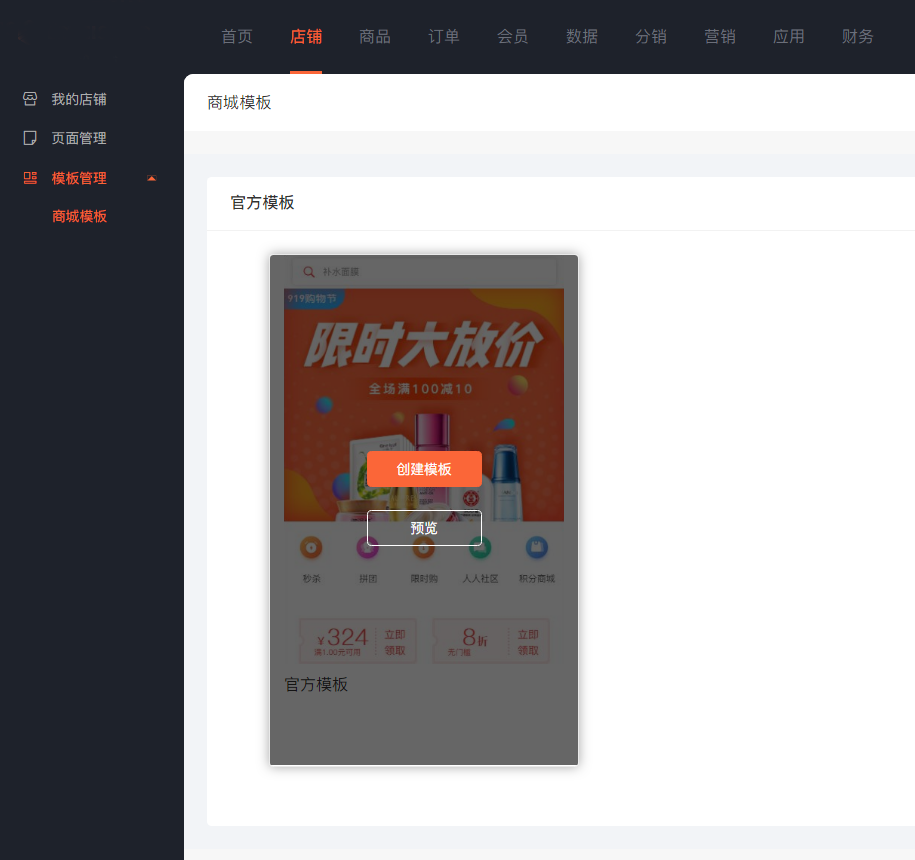Click the 模板管理 template icon

click(x=30, y=178)
